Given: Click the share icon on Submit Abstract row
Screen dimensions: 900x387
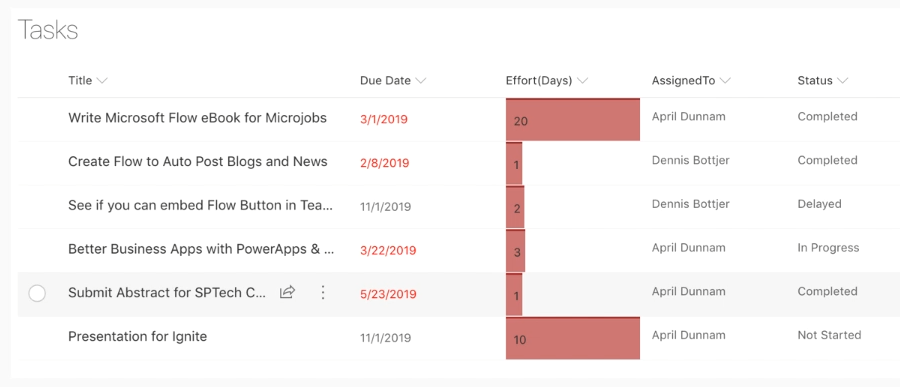Looking at the screenshot, I should pos(287,292).
